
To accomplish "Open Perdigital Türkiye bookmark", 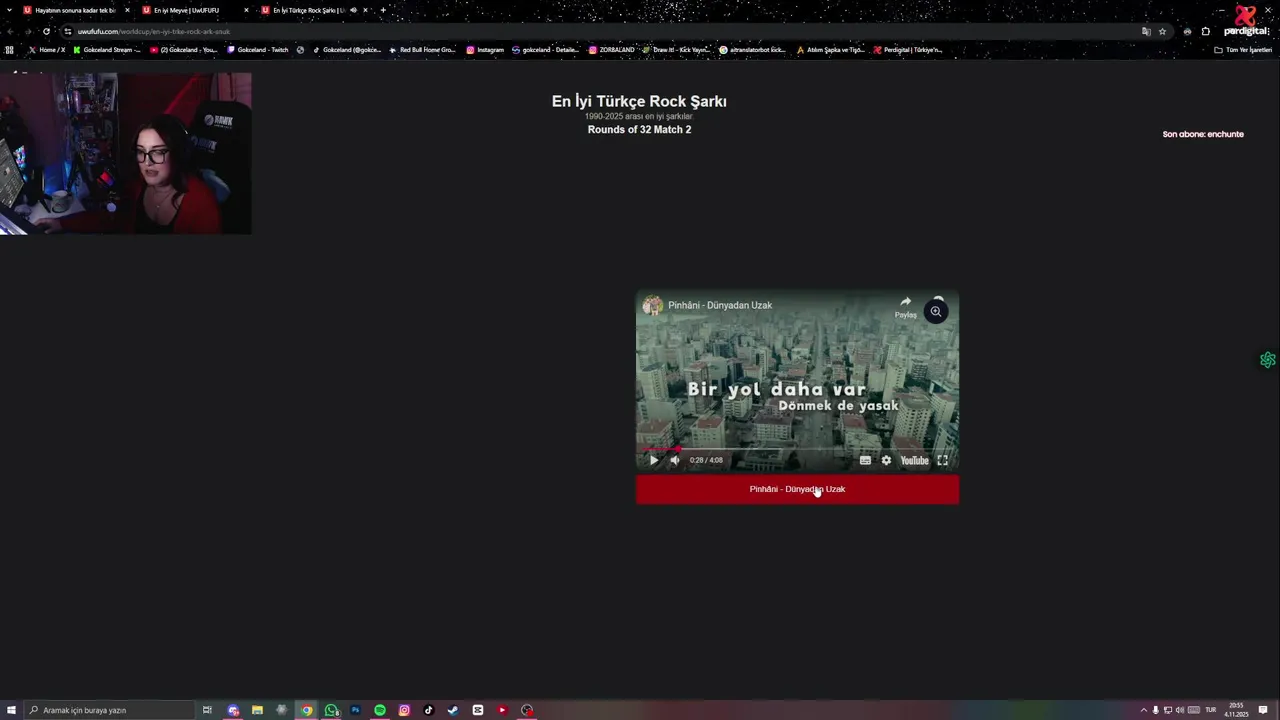I will point(908,50).
